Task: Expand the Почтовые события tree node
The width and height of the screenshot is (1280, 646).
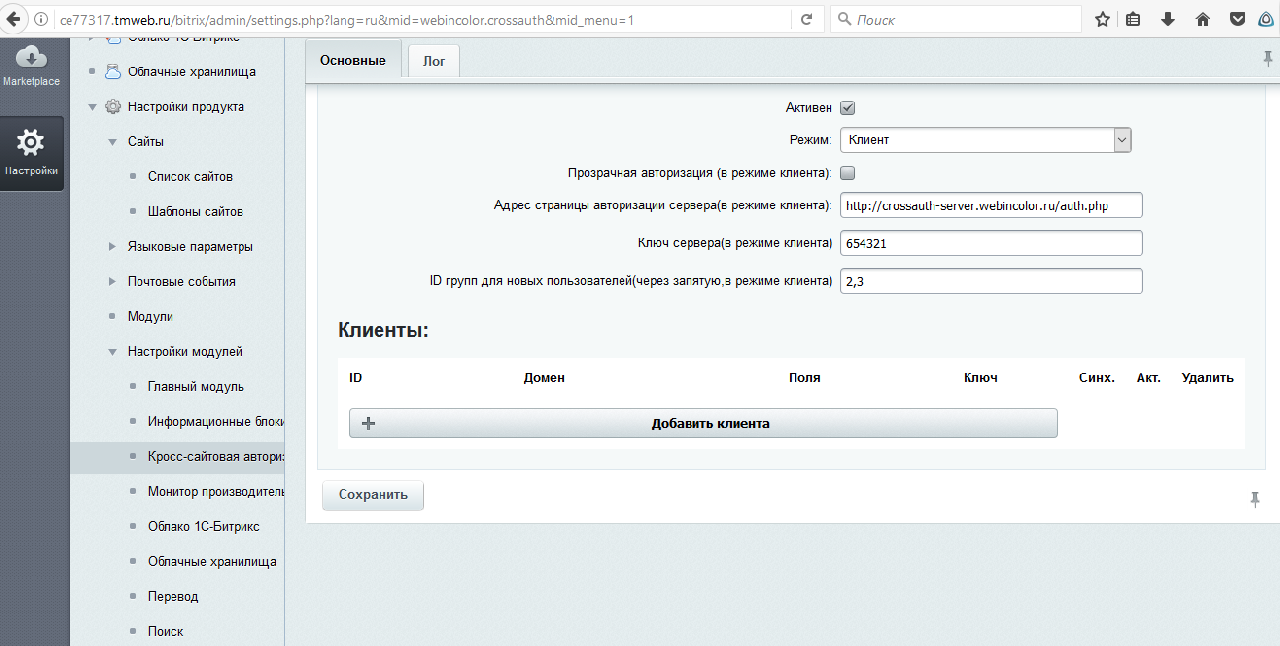Action: 113,282
